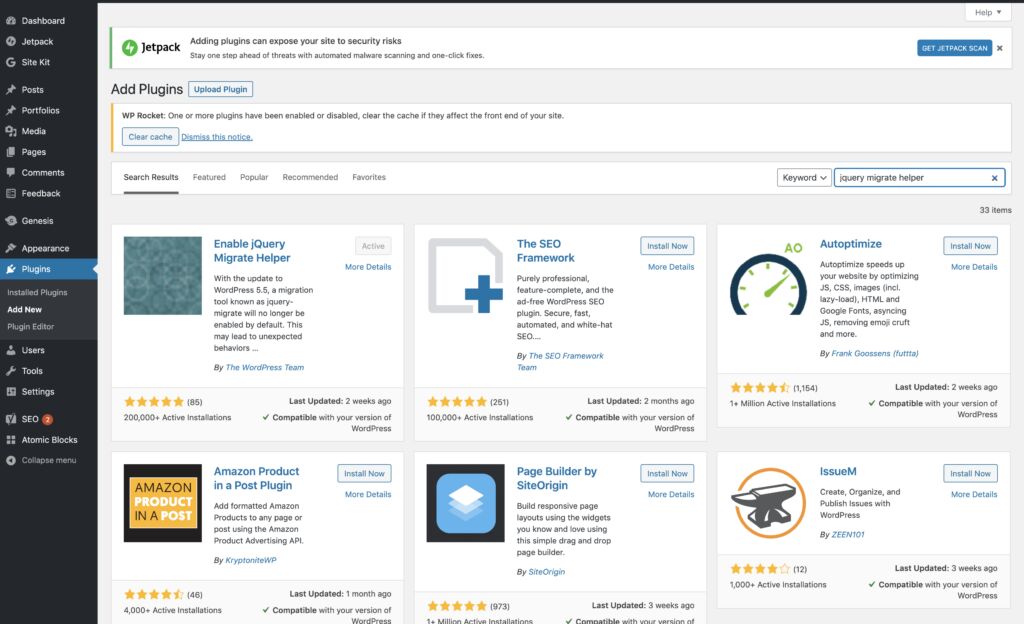The image size is (1024, 624).
Task: Switch to the Recommended tab
Action: [x=310, y=177]
